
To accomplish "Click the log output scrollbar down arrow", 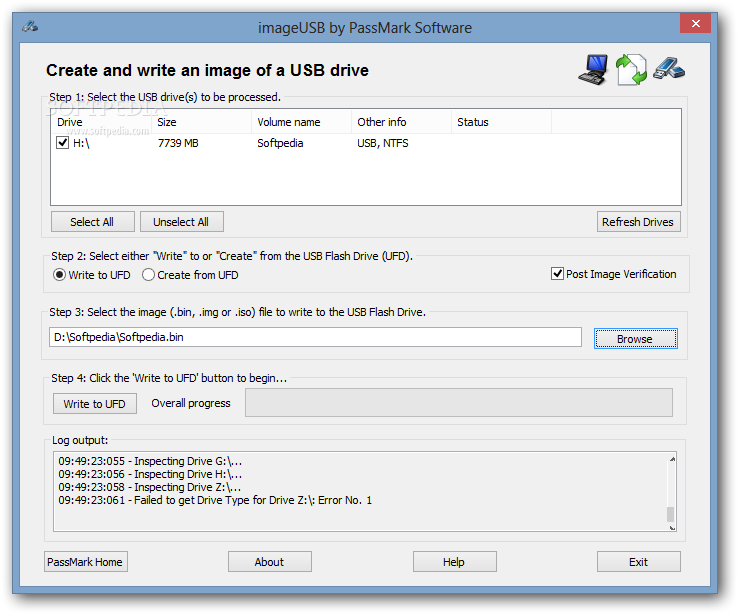I will coord(672,527).
